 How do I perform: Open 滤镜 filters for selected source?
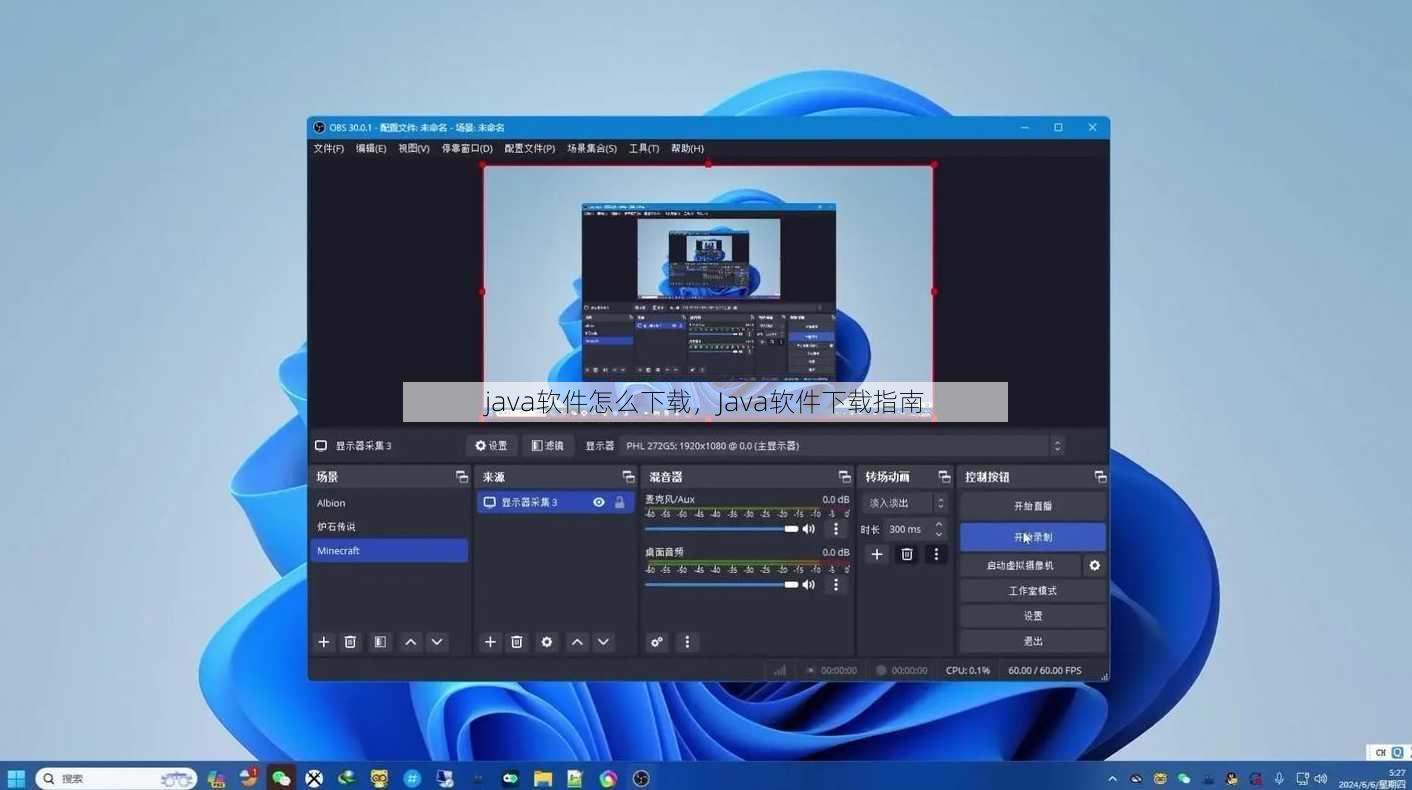click(x=548, y=446)
